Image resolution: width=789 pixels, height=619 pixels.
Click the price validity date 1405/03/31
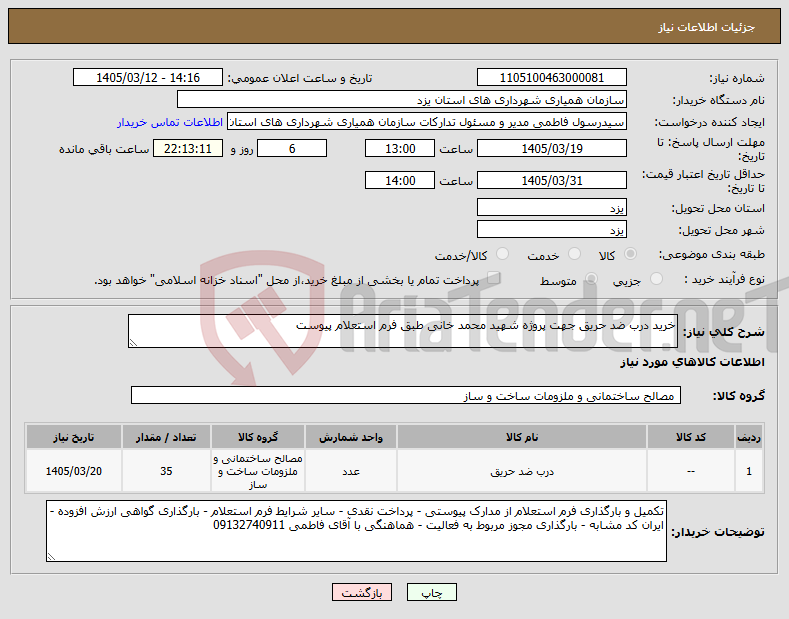point(551,180)
